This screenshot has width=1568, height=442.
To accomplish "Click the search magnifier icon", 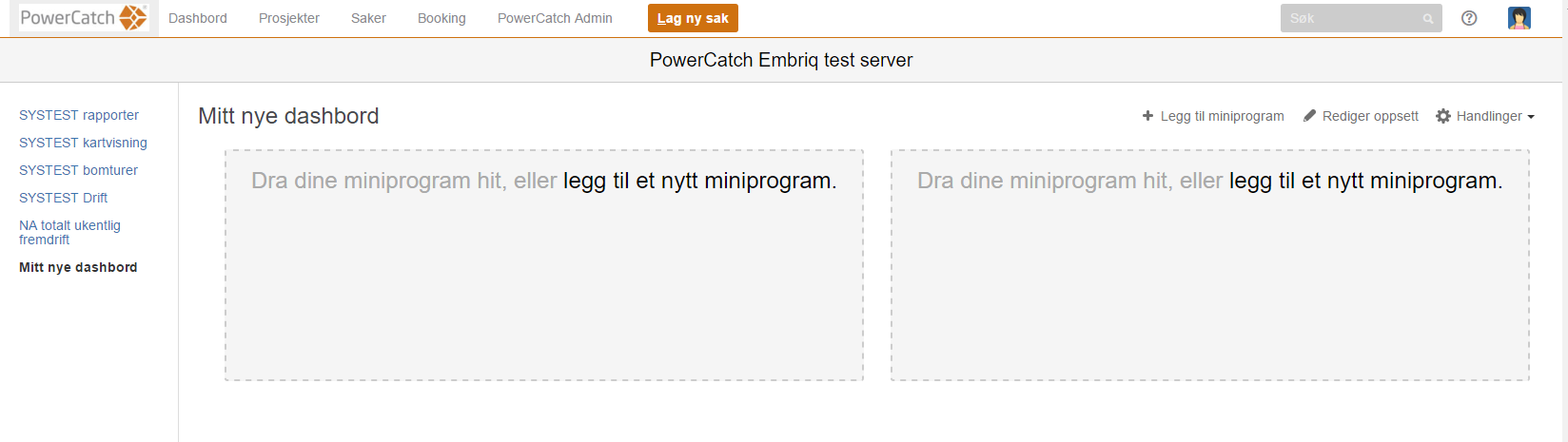I will (x=1428, y=19).
